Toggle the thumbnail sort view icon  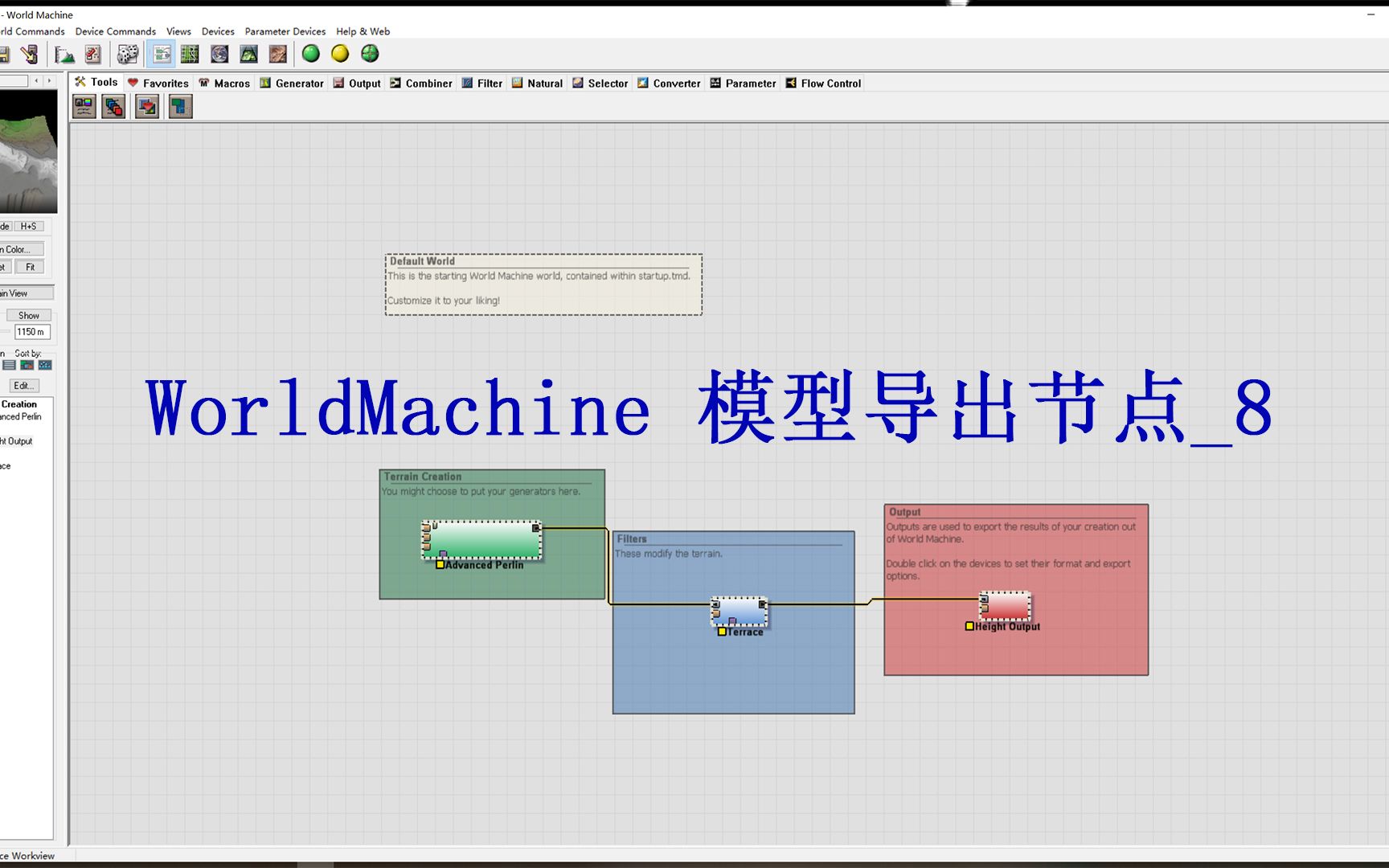tap(27, 365)
